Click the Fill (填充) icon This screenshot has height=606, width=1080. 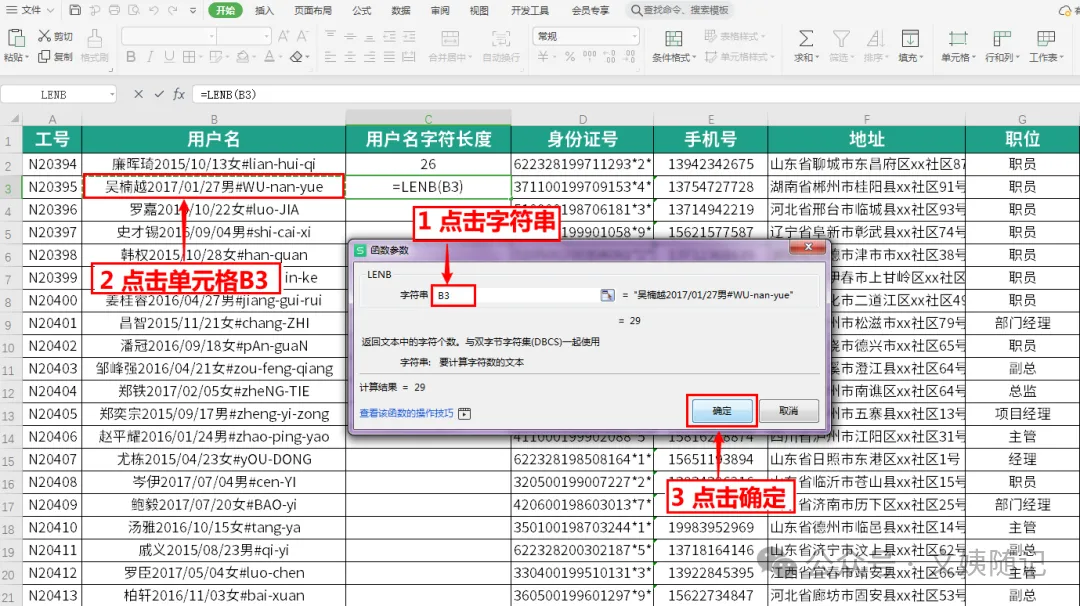click(910, 39)
